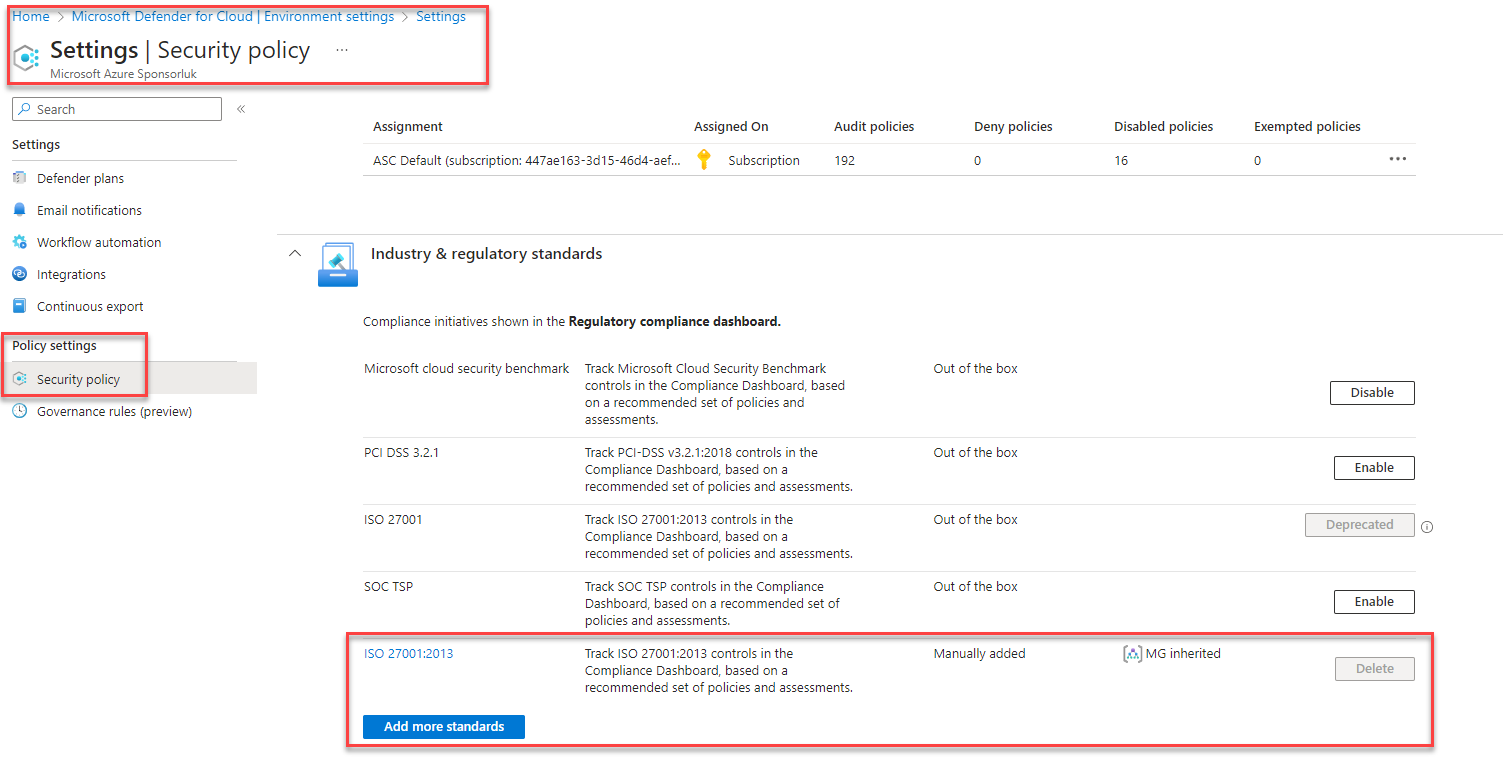Click the Defender plans icon in sidebar
This screenshot has height=760, width=1503.
point(19,178)
